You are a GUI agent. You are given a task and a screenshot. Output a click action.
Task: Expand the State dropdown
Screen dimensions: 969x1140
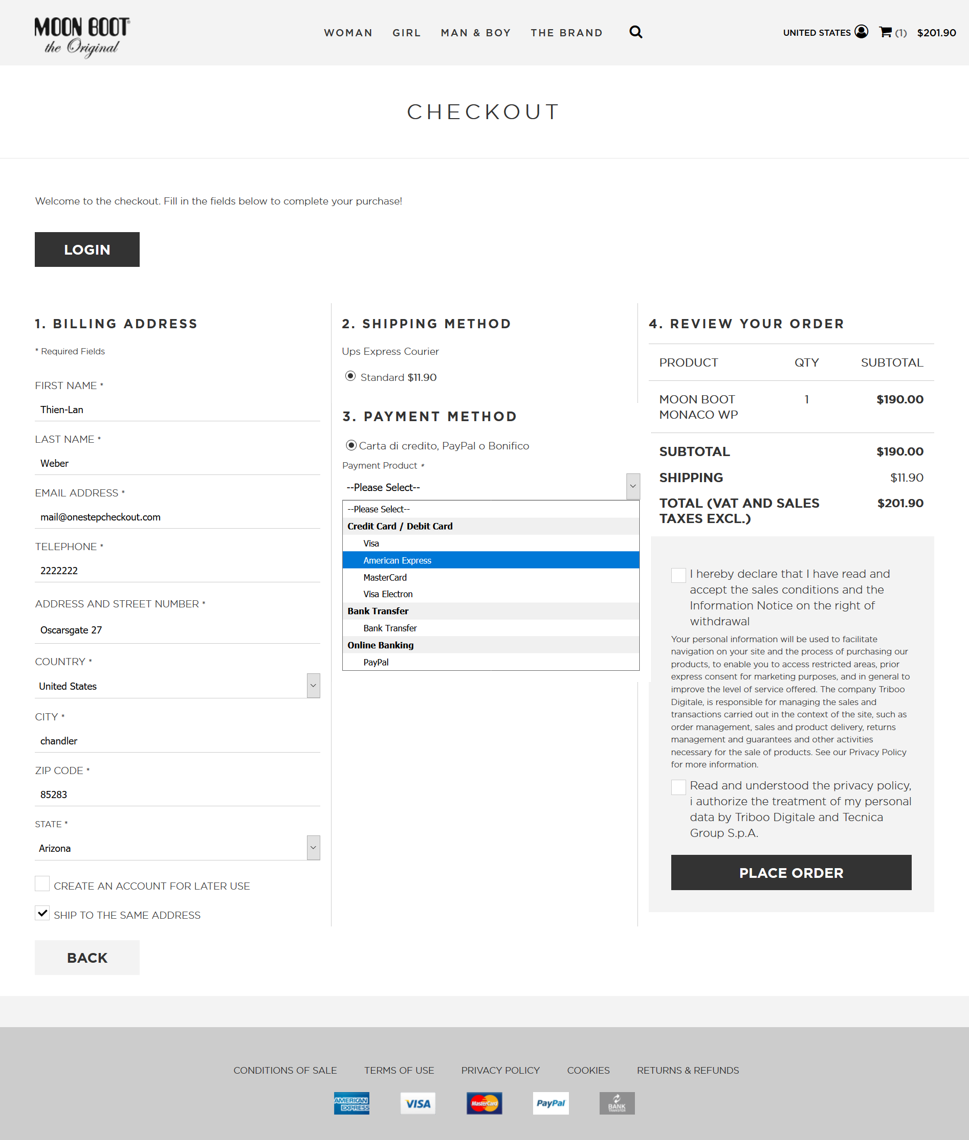point(177,848)
